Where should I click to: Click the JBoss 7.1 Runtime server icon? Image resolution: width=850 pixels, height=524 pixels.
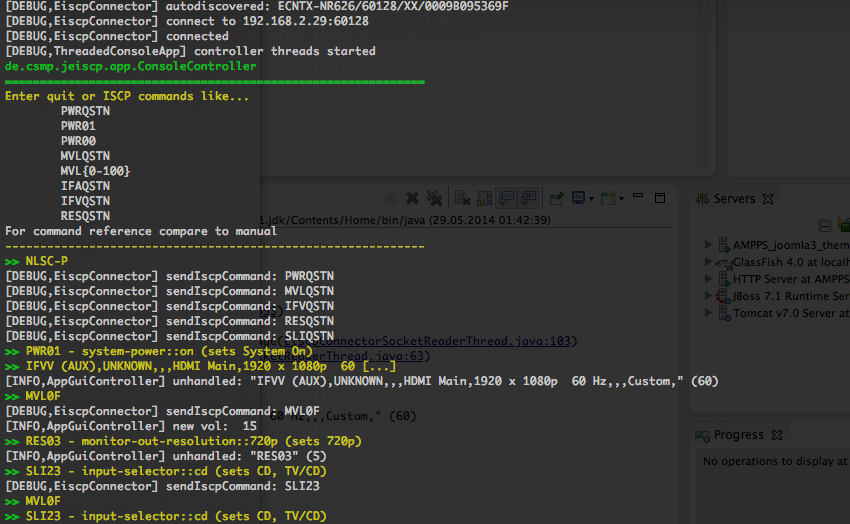coord(723,296)
